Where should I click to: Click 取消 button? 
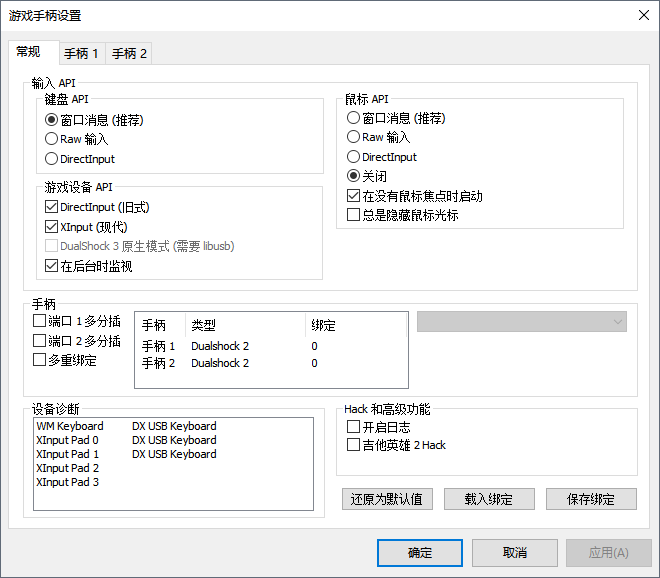click(x=515, y=552)
